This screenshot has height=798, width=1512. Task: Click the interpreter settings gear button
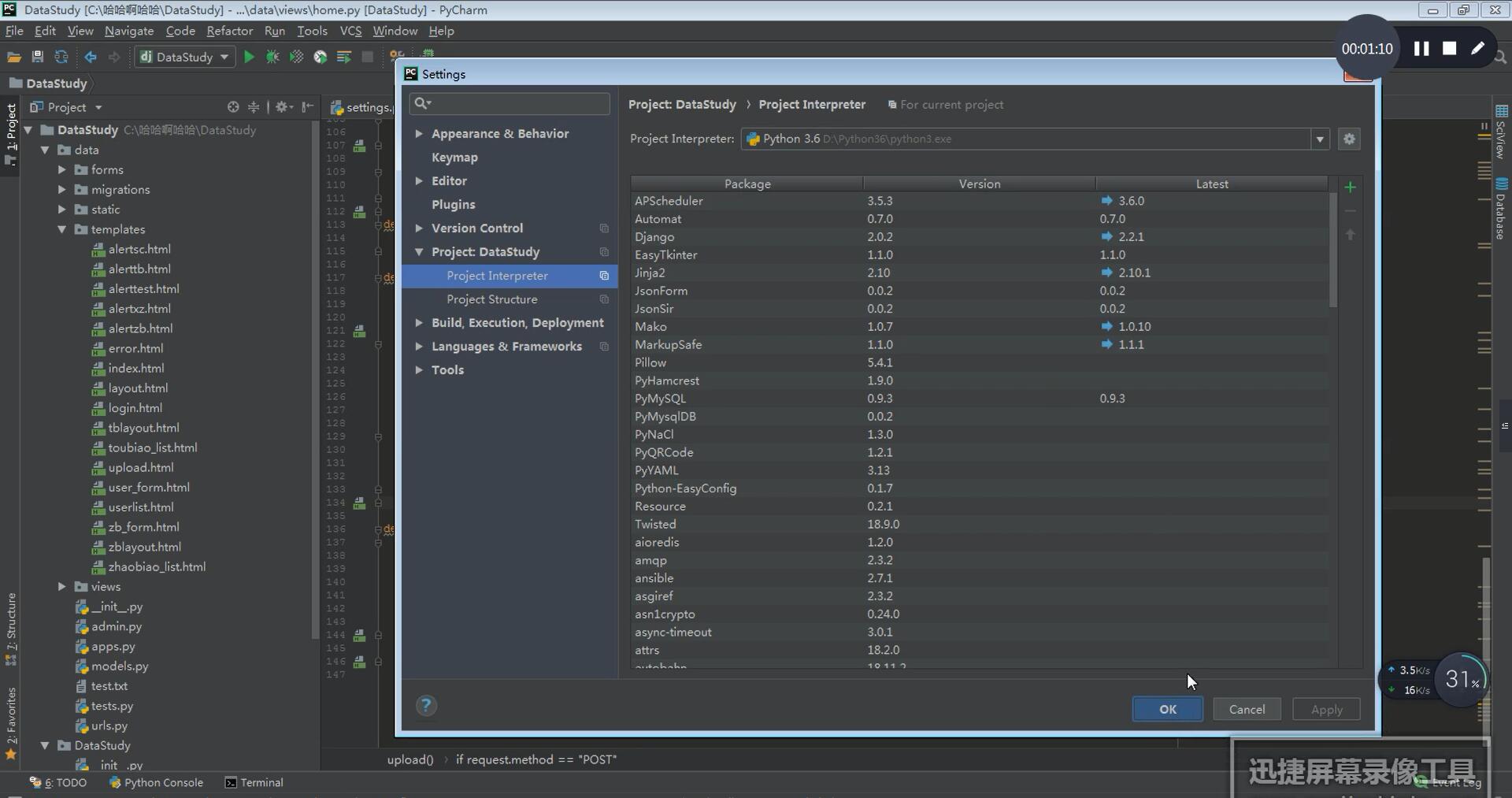(x=1349, y=139)
